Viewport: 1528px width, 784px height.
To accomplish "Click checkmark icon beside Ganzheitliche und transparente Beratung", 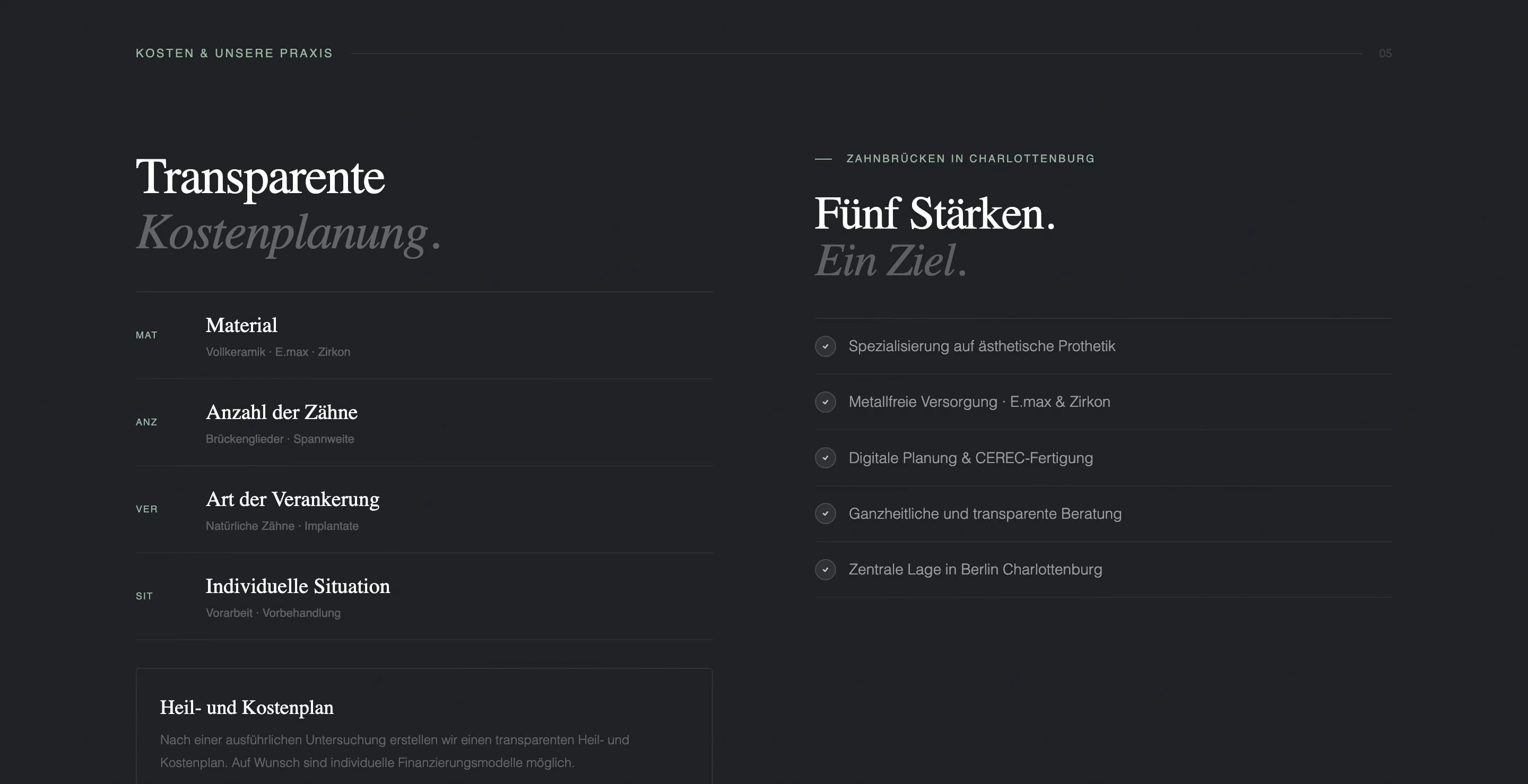I will pos(825,513).
